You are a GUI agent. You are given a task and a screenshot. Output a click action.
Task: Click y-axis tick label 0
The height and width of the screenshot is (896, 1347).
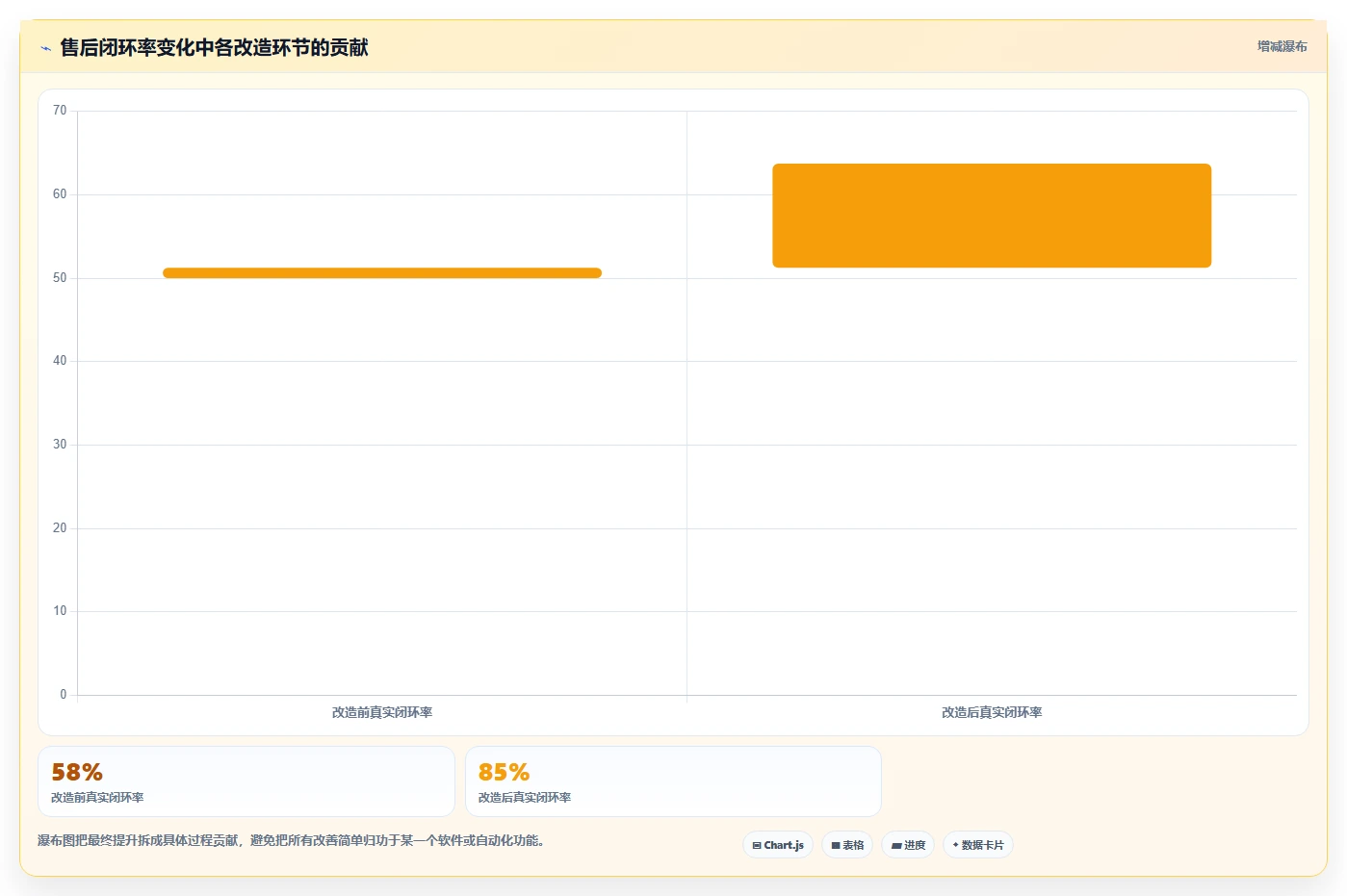pos(64,695)
